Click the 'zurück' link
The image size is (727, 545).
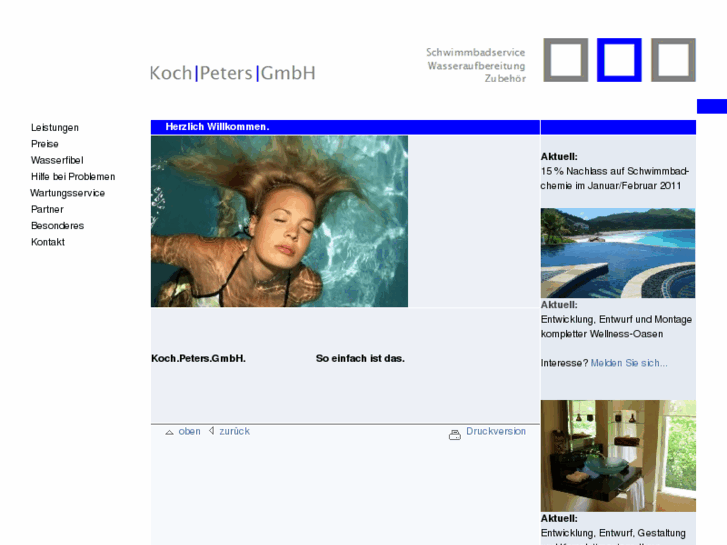pyautogui.click(x=235, y=431)
